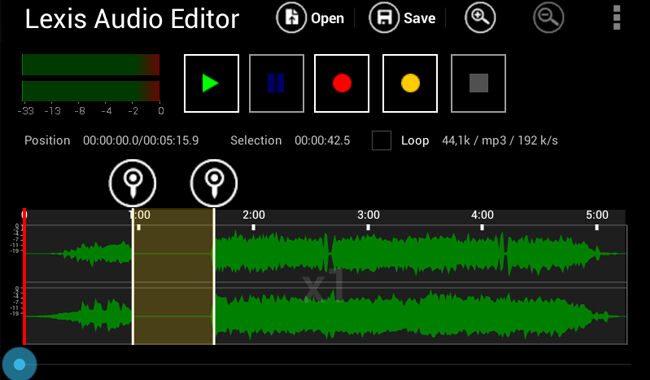The width and height of the screenshot is (650, 380).
Task: Start recording with red record button
Action: coord(342,83)
